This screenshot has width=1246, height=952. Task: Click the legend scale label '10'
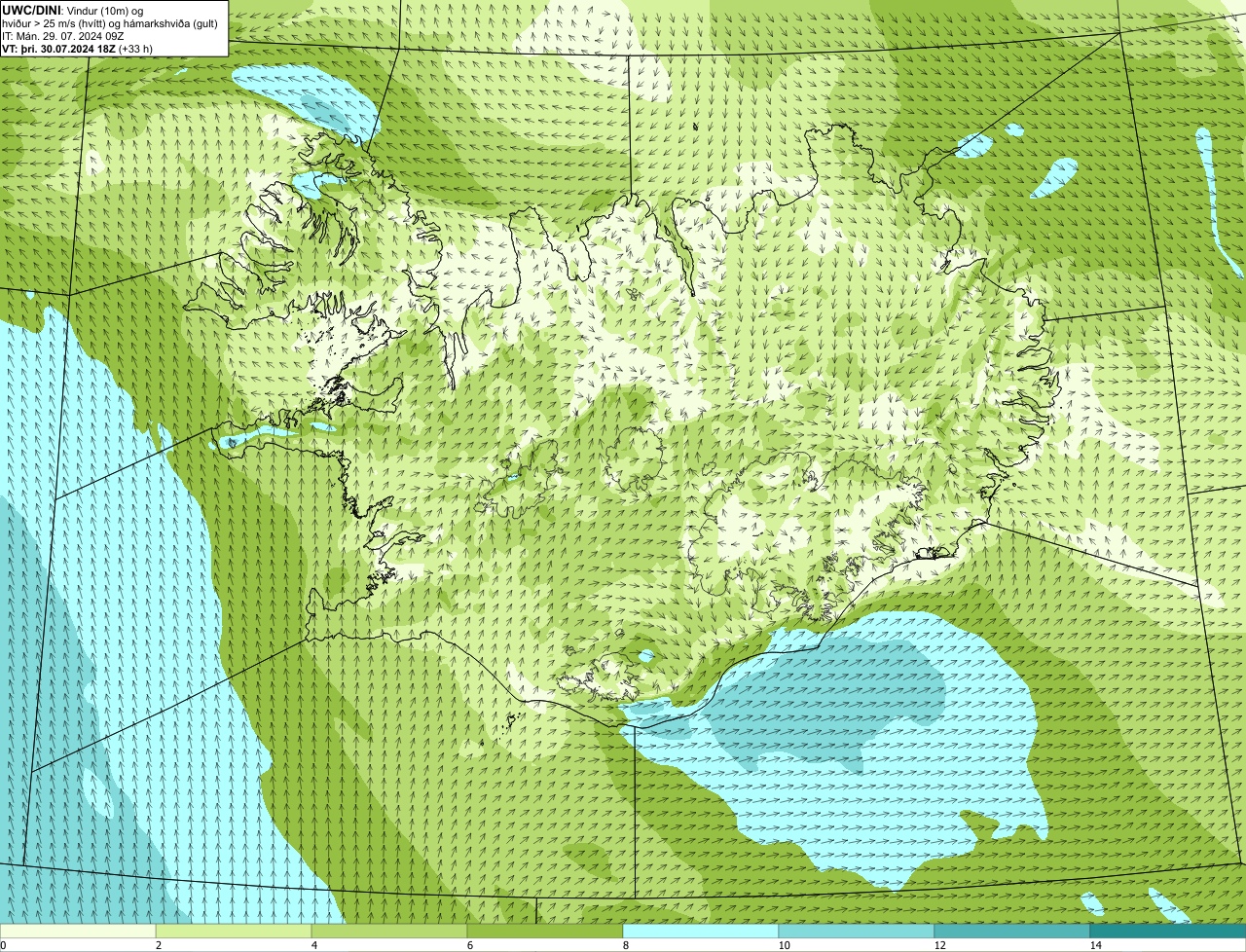[x=784, y=945]
